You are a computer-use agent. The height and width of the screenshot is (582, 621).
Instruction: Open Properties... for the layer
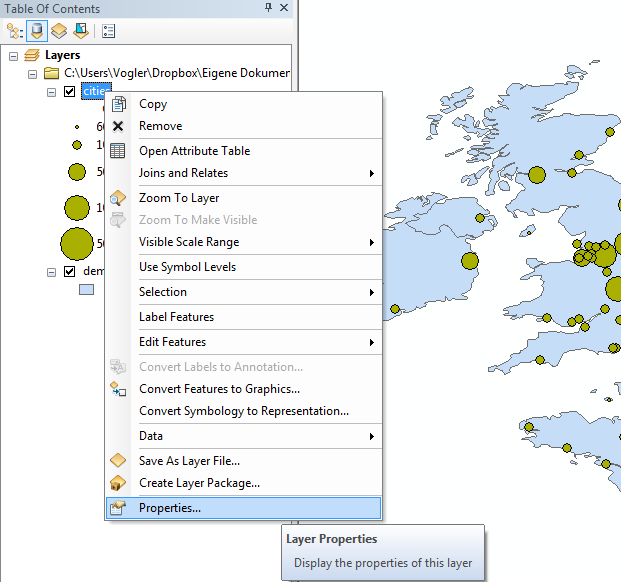[244, 508]
